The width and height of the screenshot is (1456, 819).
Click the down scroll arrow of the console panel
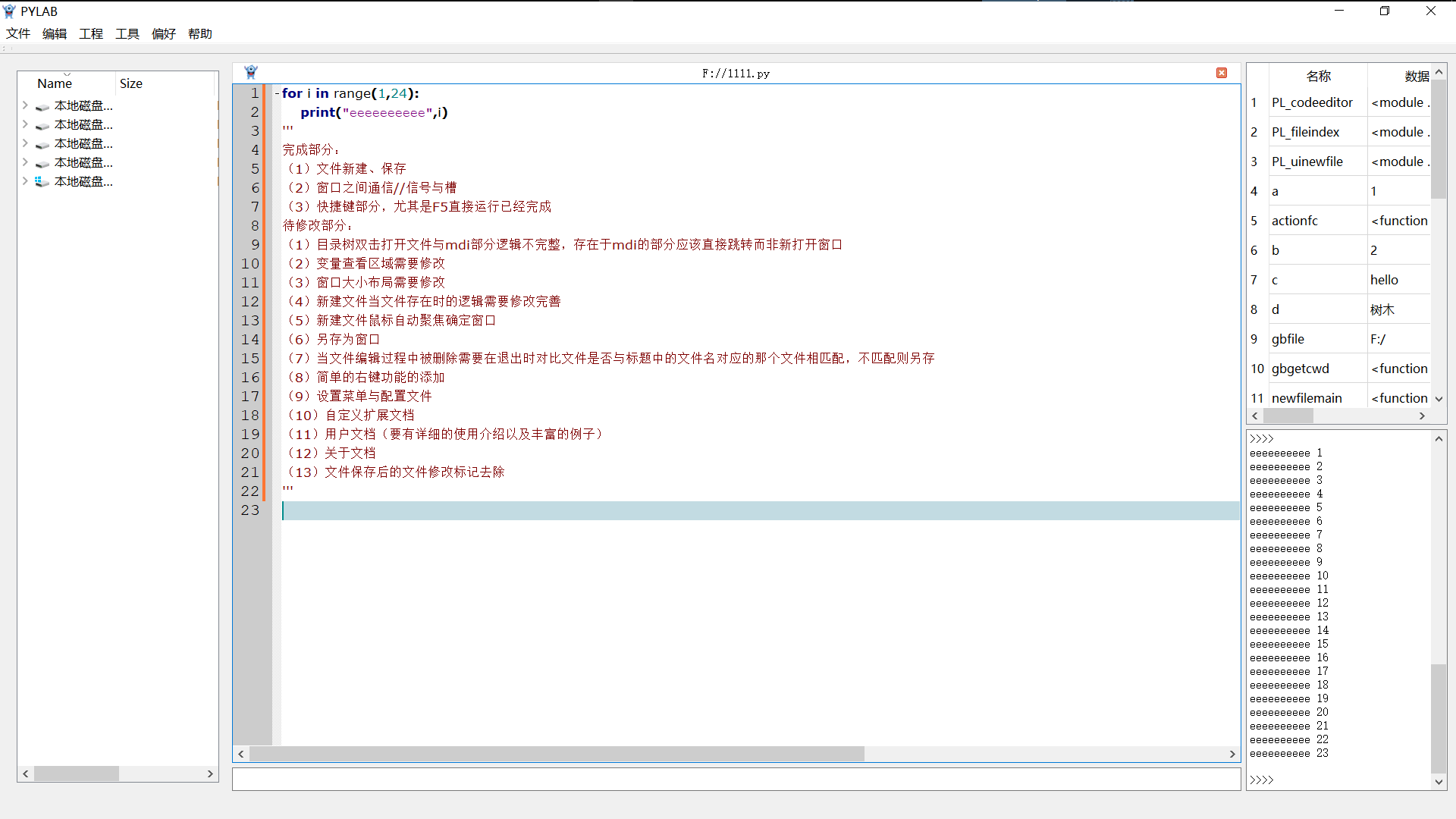(1437, 782)
